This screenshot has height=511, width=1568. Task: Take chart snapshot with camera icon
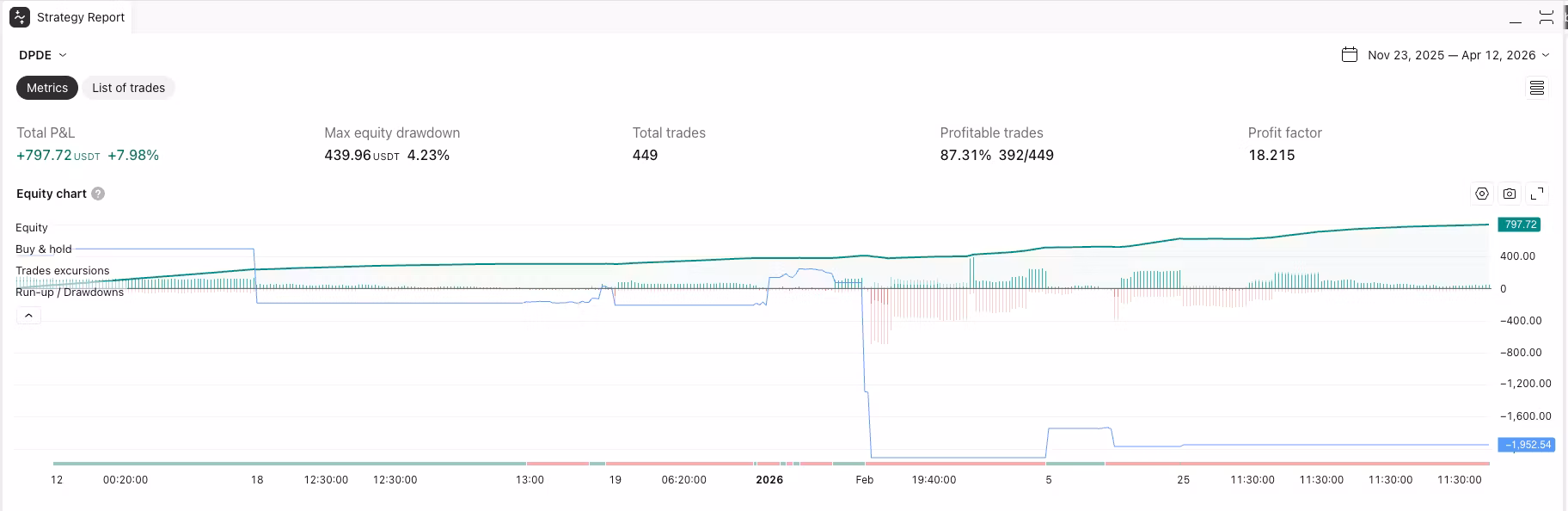(1509, 194)
